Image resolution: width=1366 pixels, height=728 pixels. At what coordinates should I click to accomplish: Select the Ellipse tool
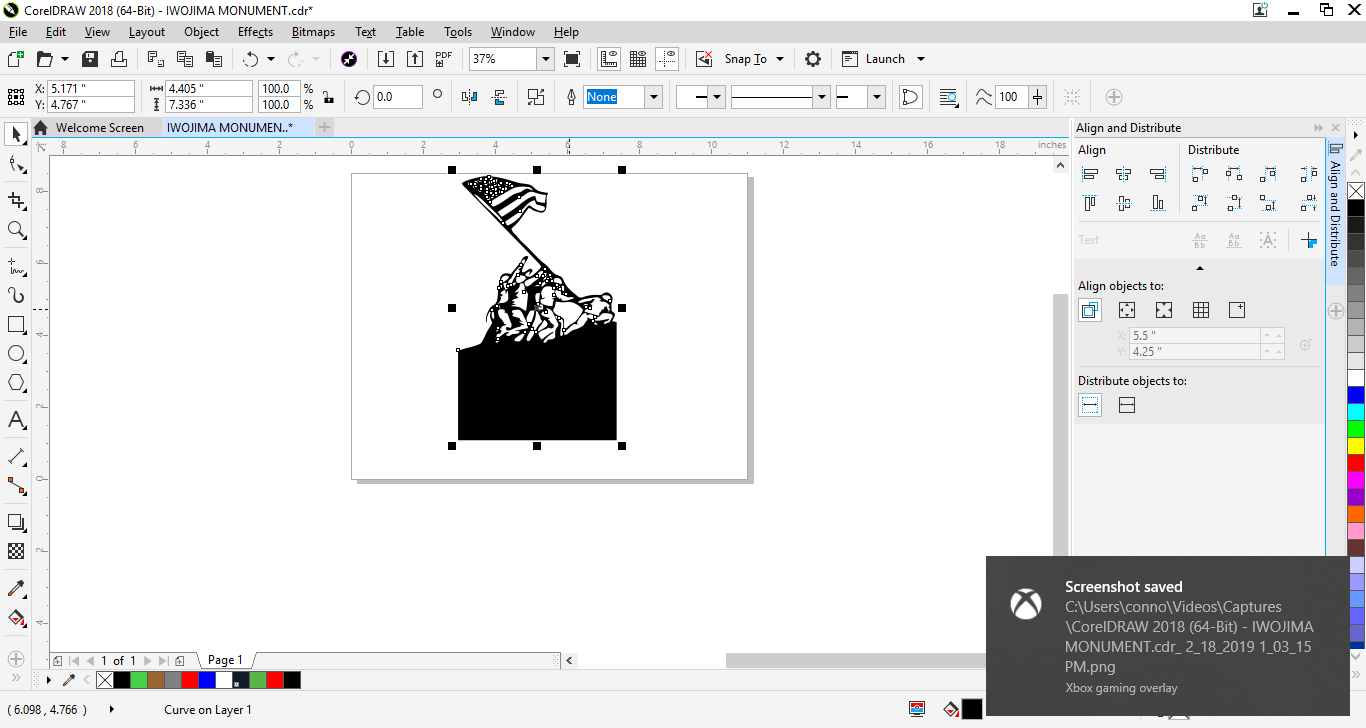click(x=16, y=354)
